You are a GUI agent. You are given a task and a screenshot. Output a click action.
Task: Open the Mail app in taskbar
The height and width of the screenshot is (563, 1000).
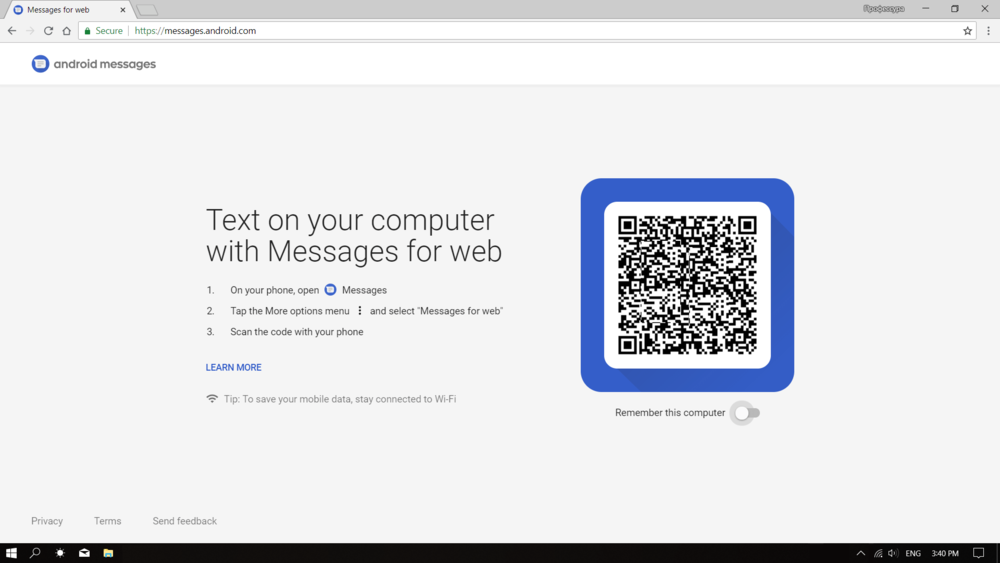pos(84,553)
